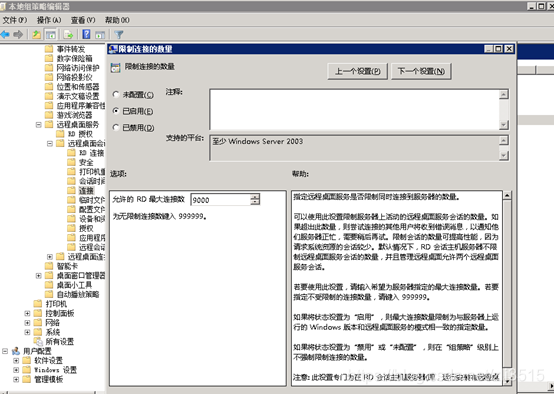Maximize the 限制连接的数量 dialog

[498, 49]
